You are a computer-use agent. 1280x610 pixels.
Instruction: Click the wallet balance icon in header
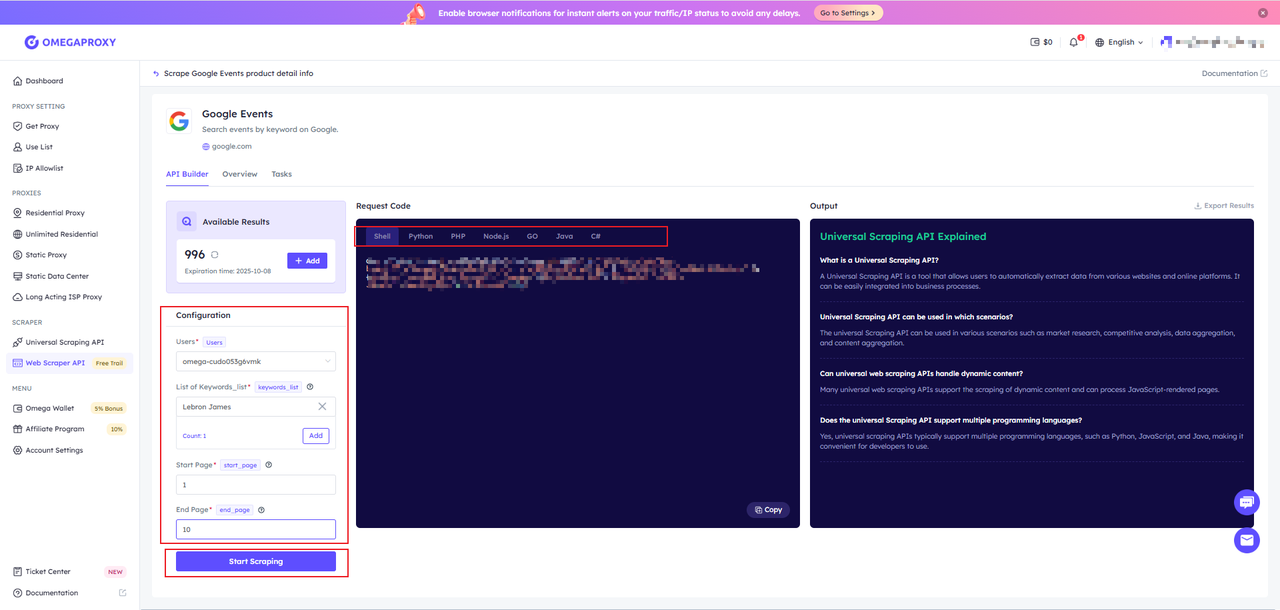point(1035,42)
